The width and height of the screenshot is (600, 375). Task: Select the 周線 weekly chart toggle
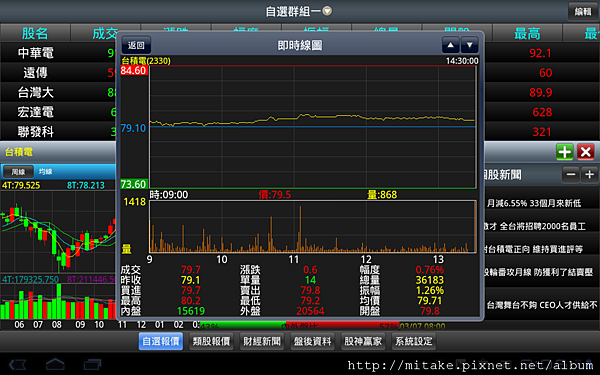18,172
